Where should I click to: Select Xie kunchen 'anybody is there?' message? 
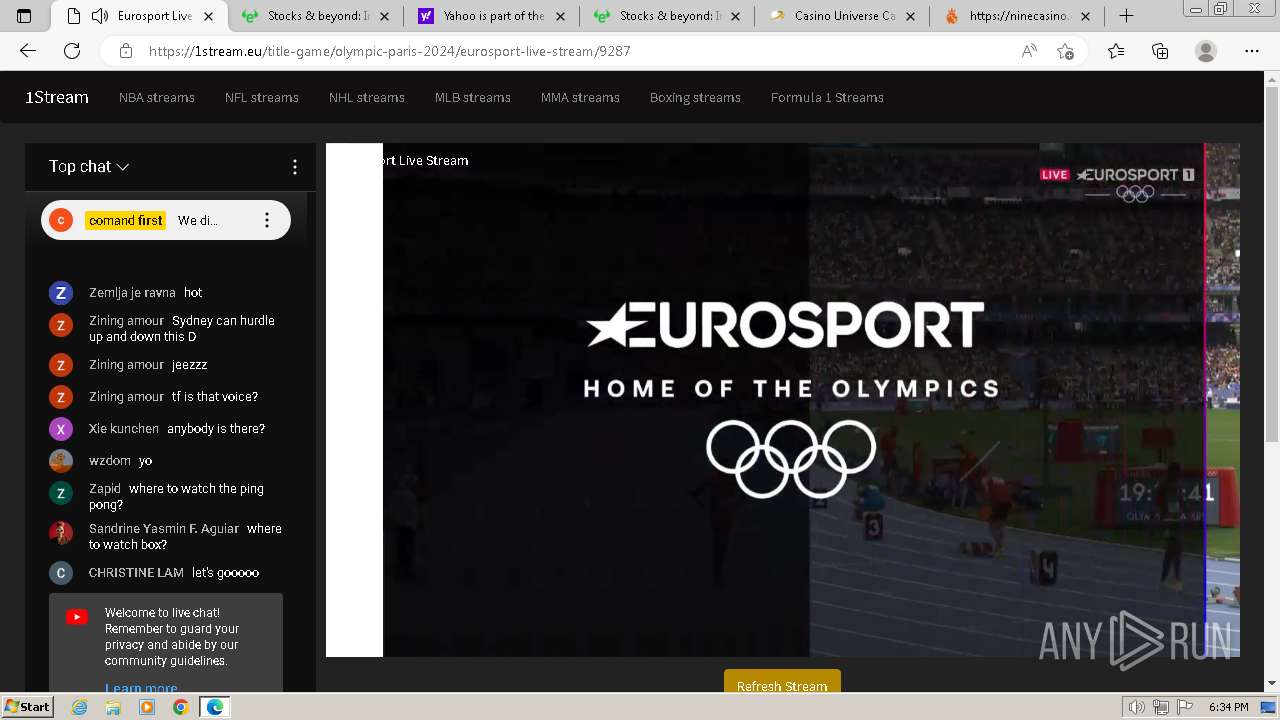click(167, 429)
